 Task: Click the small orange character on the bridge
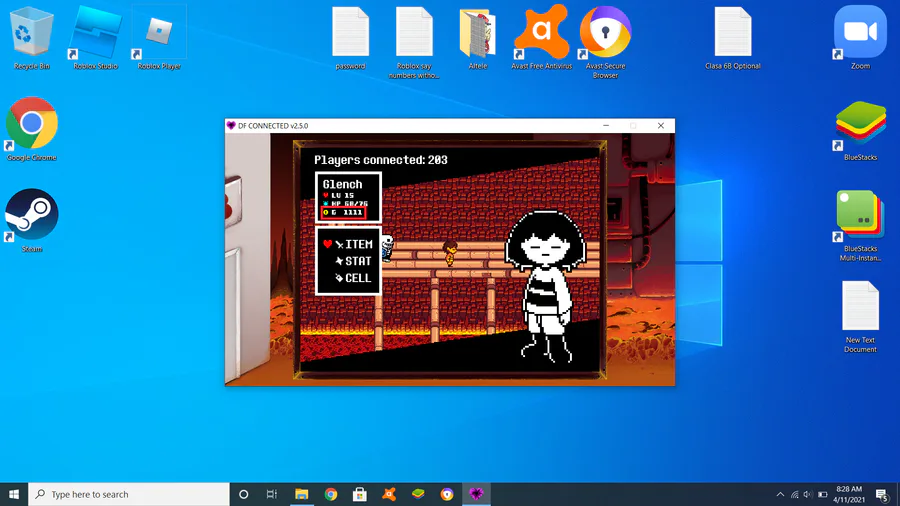(x=450, y=253)
